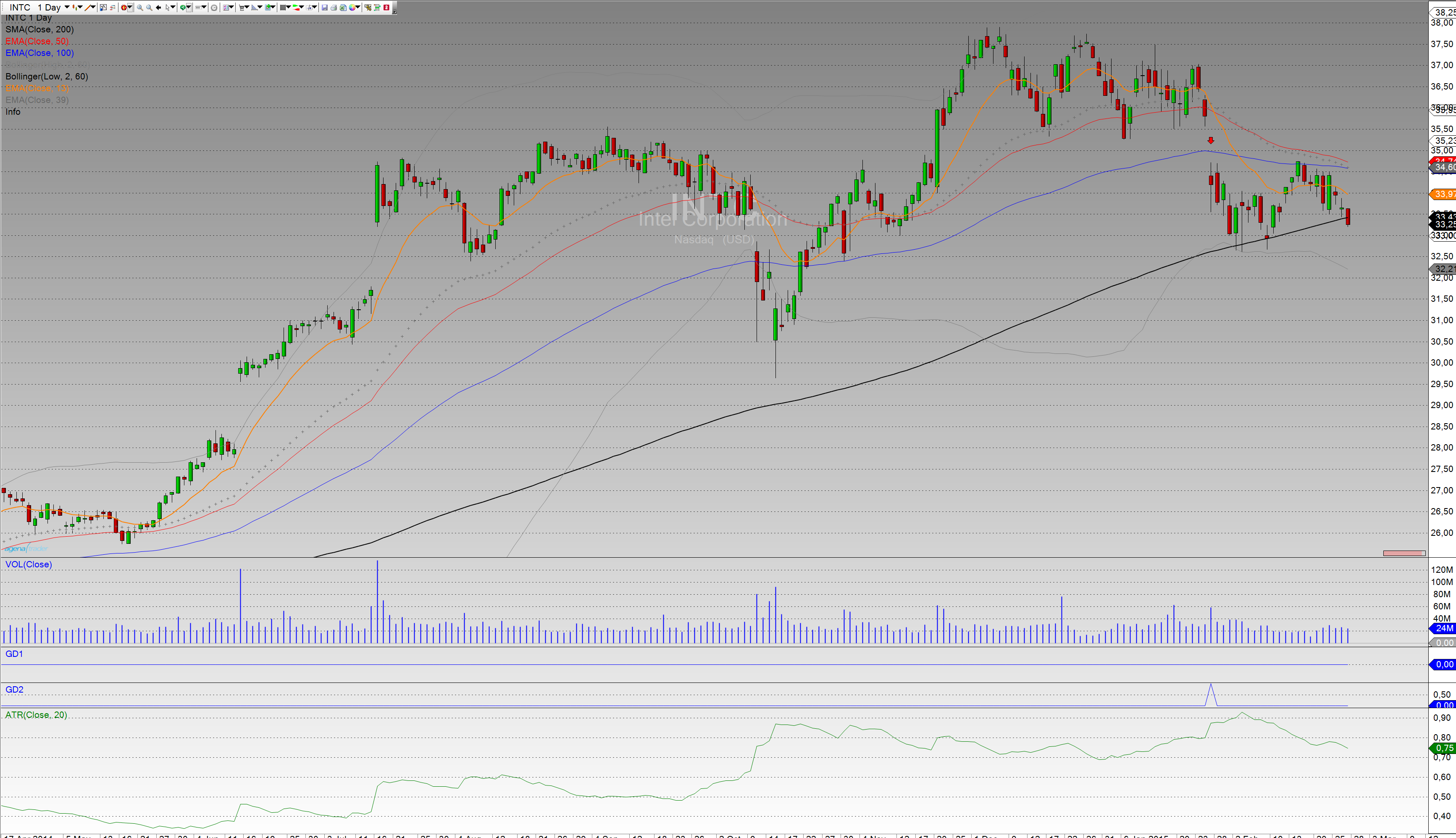Click the INTC symbol field in toolbar
The image size is (1456, 838).
tap(20, 8)
